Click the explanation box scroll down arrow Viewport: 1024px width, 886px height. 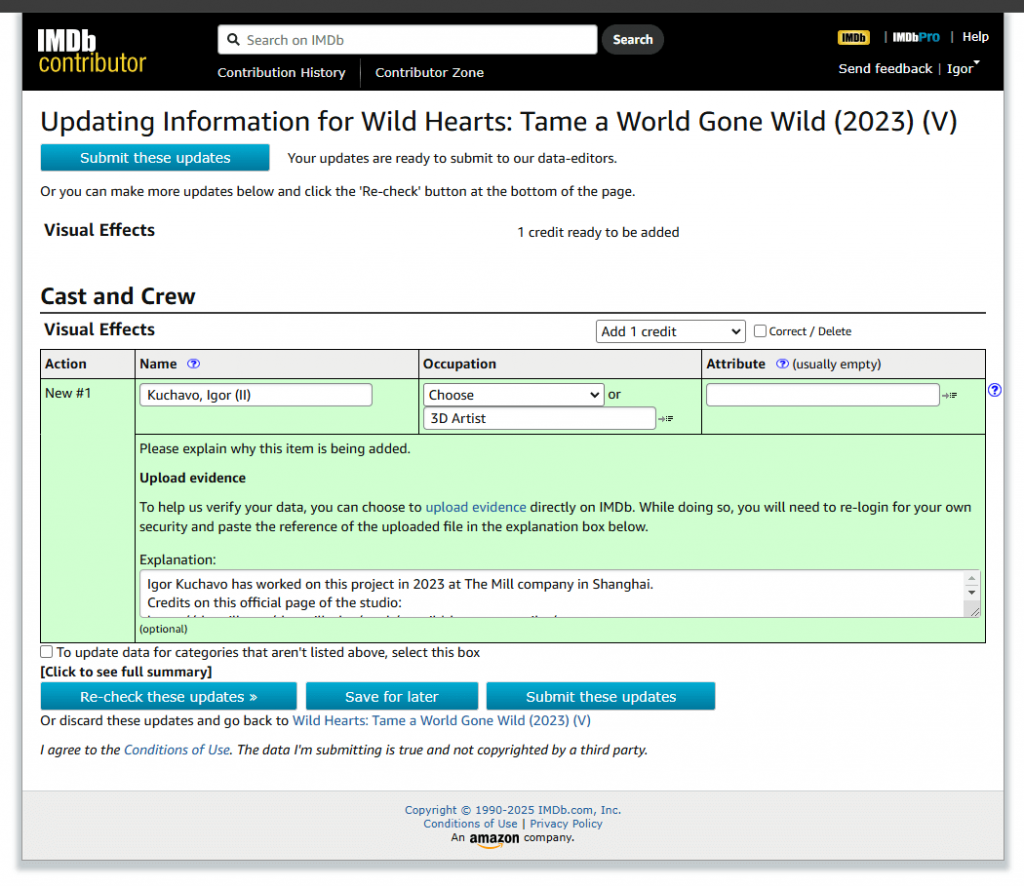972,593
